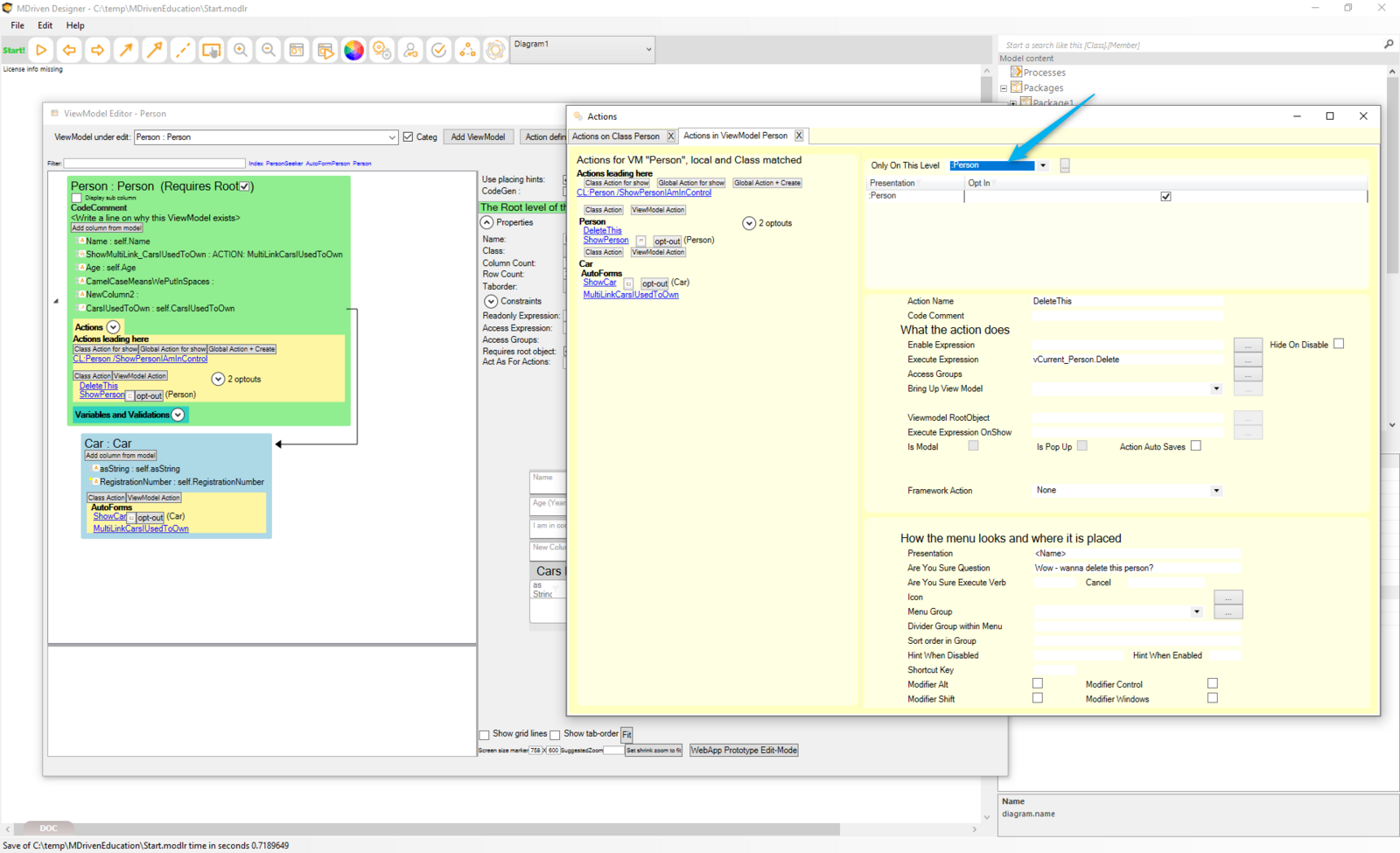The width and height of the screenshot is (1400, 853).
Task: Toggle the Requires Root checkbox
Action: pos(245,186)
